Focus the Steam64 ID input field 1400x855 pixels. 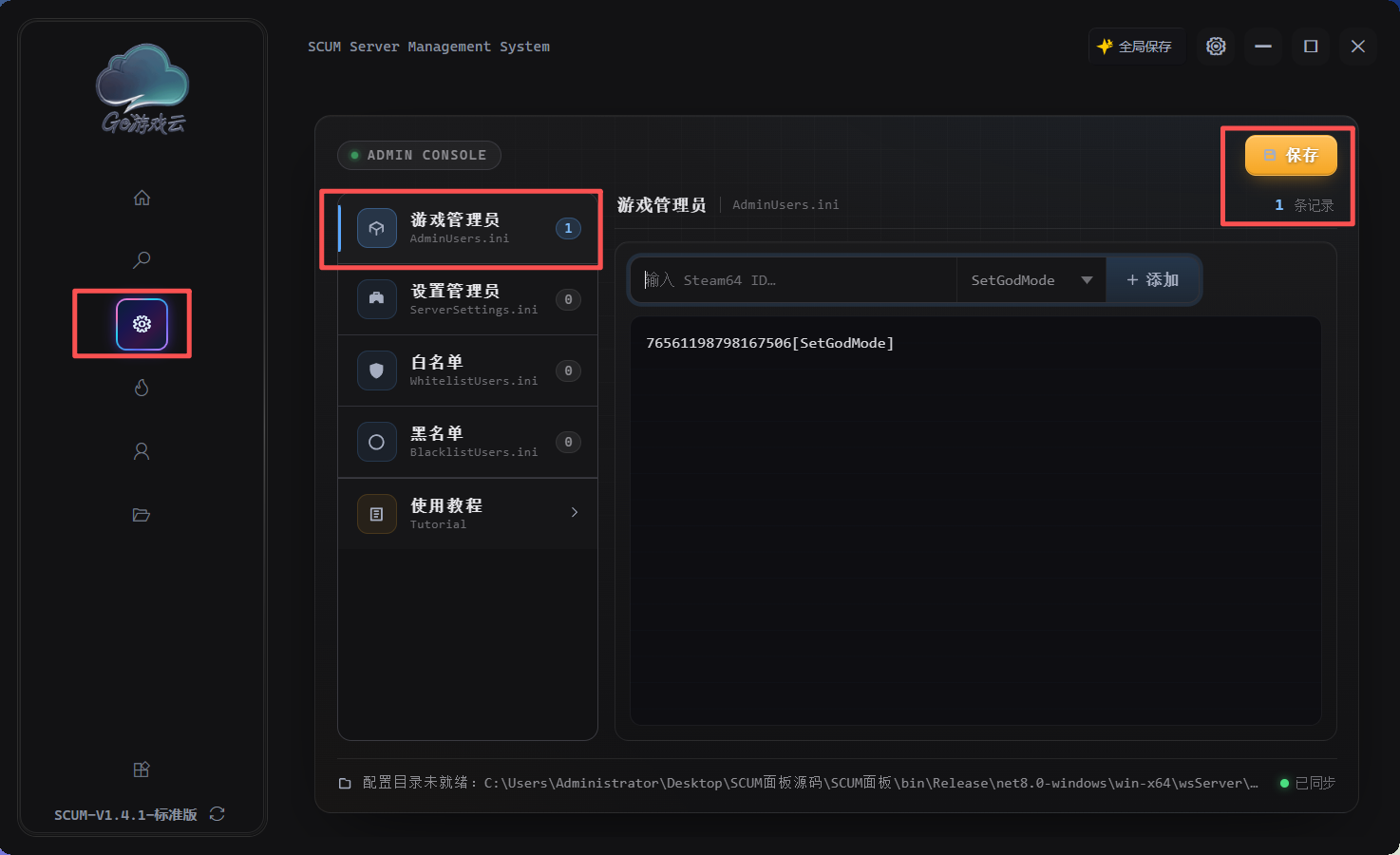pyautogui.click(x=794, y=280)
